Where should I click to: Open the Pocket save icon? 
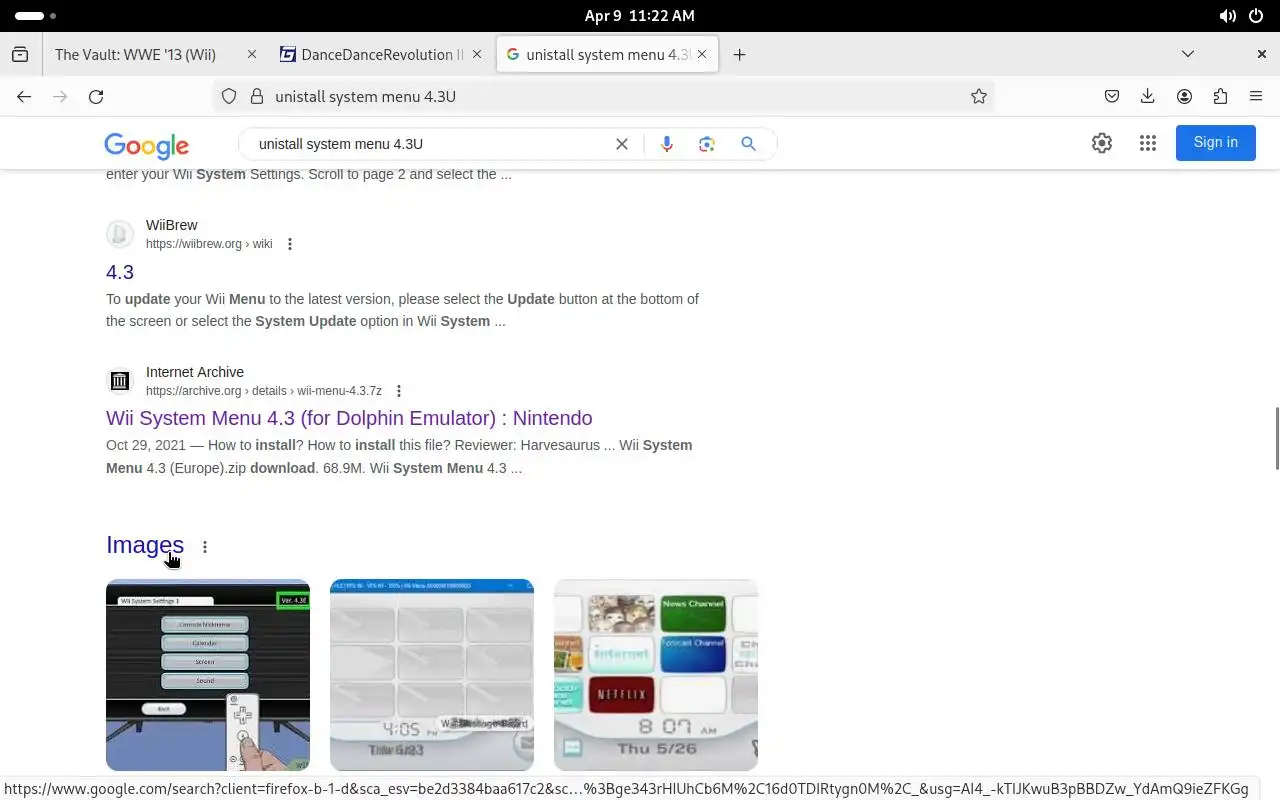click(1112, 97)
